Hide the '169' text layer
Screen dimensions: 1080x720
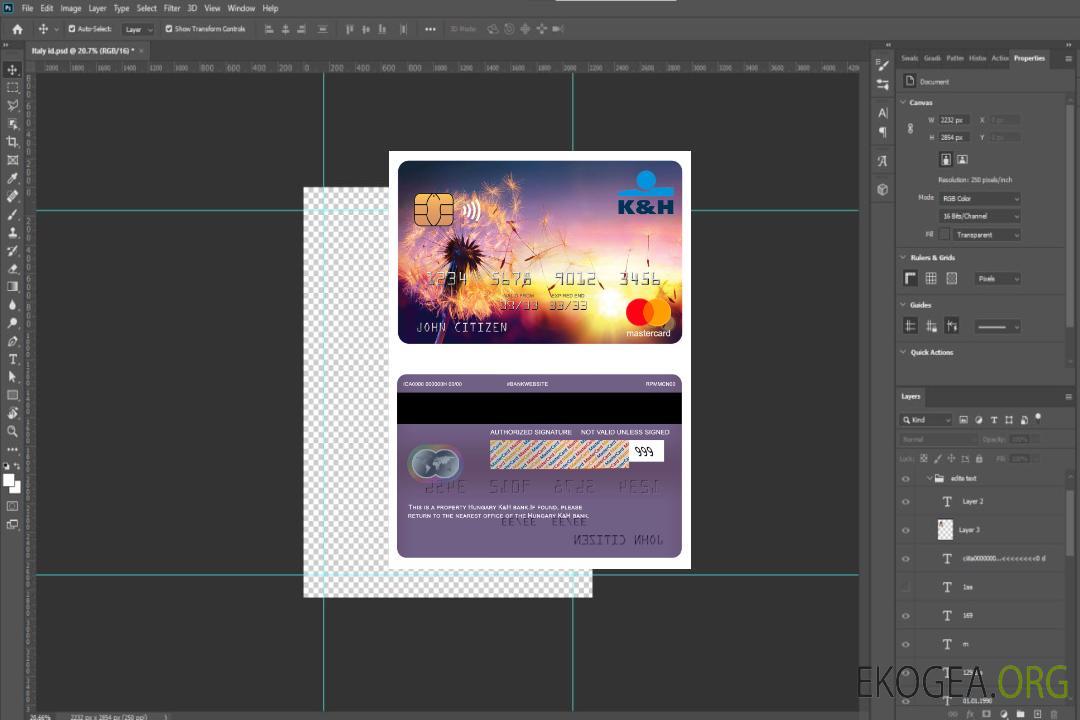(x=906, y=616)
